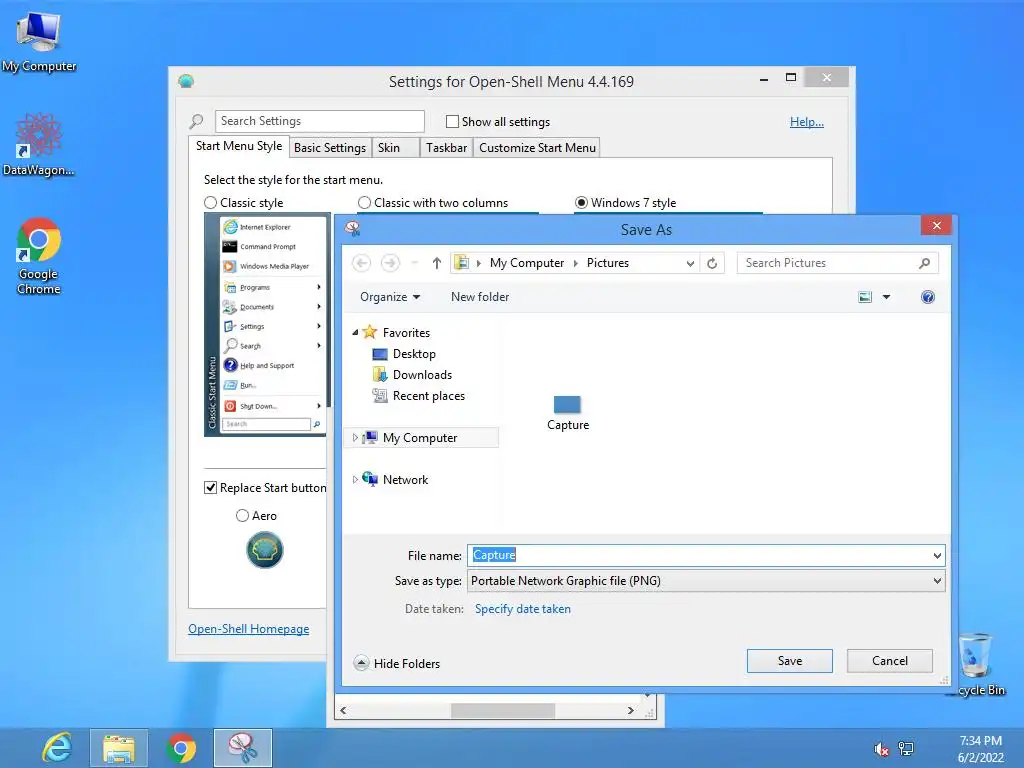1024x768 pixels.
Task: Collapse the Favorites tree node
Action: pos(355,332)
